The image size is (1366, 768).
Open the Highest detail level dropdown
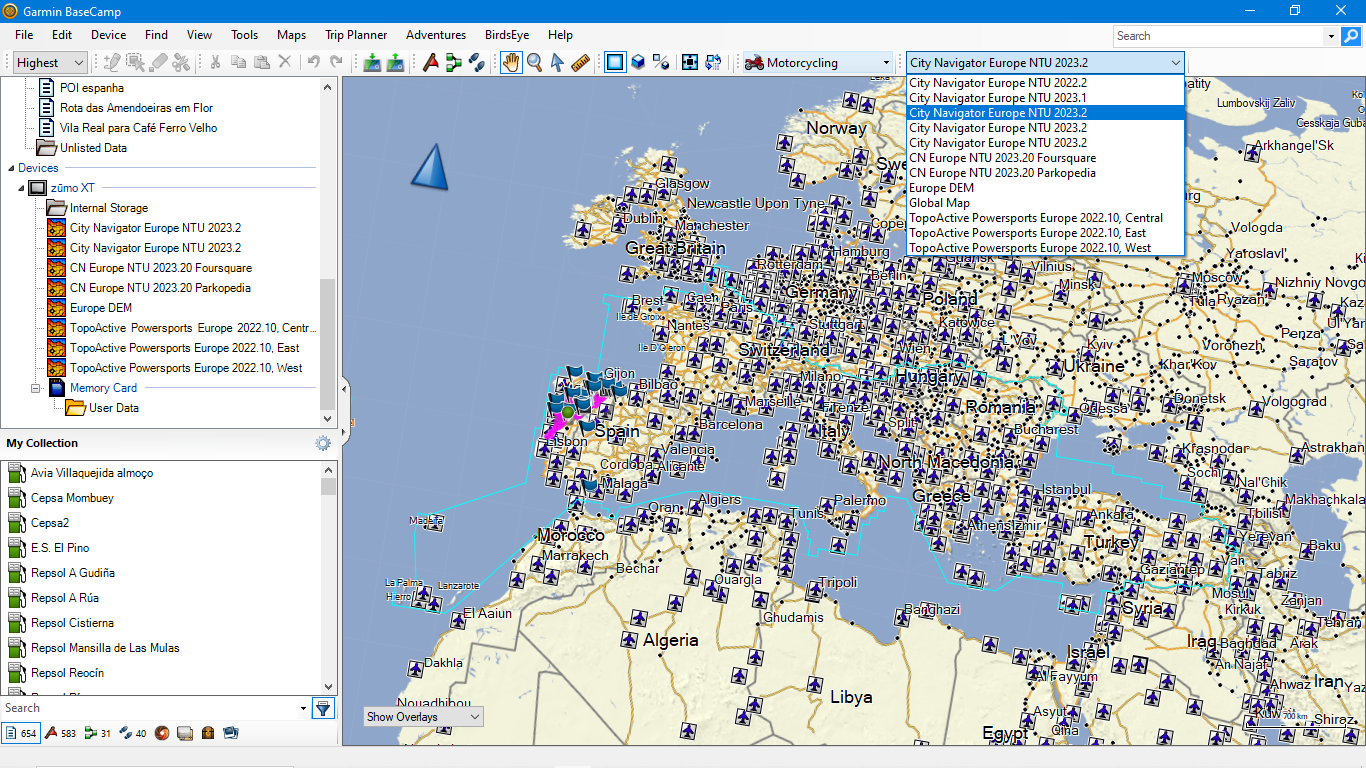coord(51,63)
